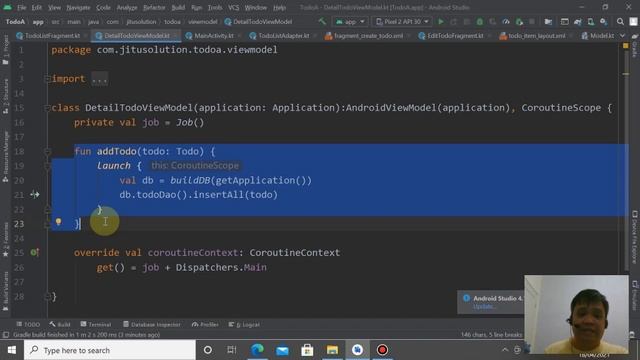Open the VCS menu
This screenshot has width=640, height=360.
click(233, 7)
